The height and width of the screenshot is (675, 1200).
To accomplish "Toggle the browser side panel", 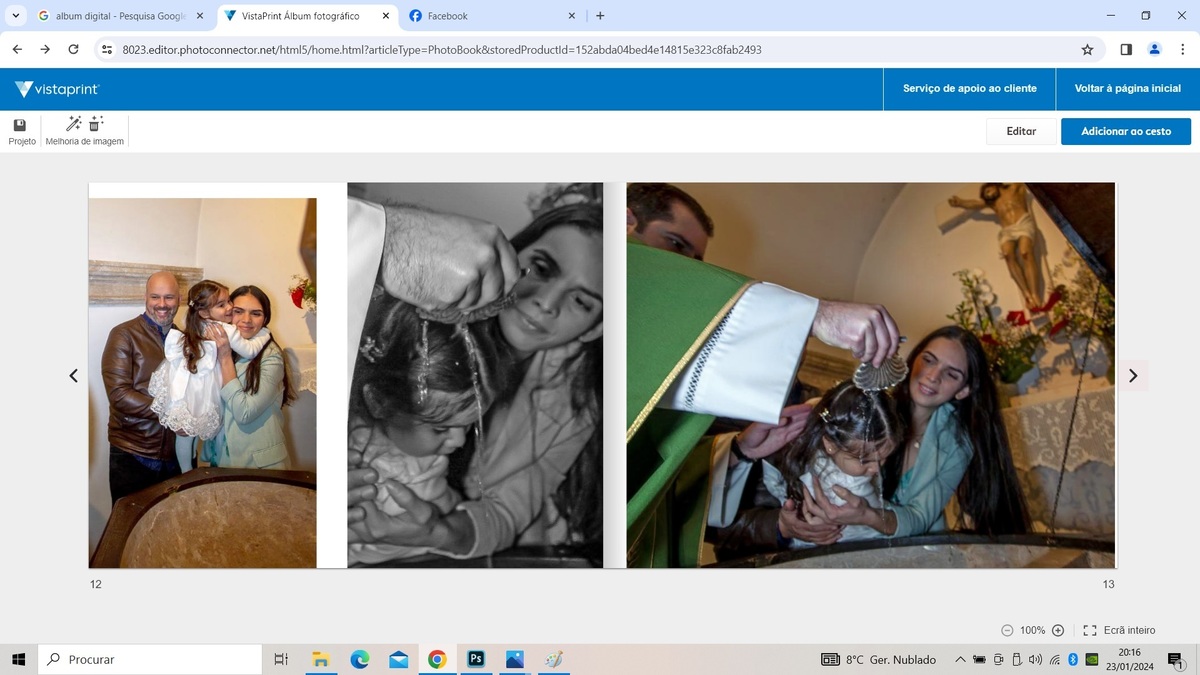I will point(1126,49).
